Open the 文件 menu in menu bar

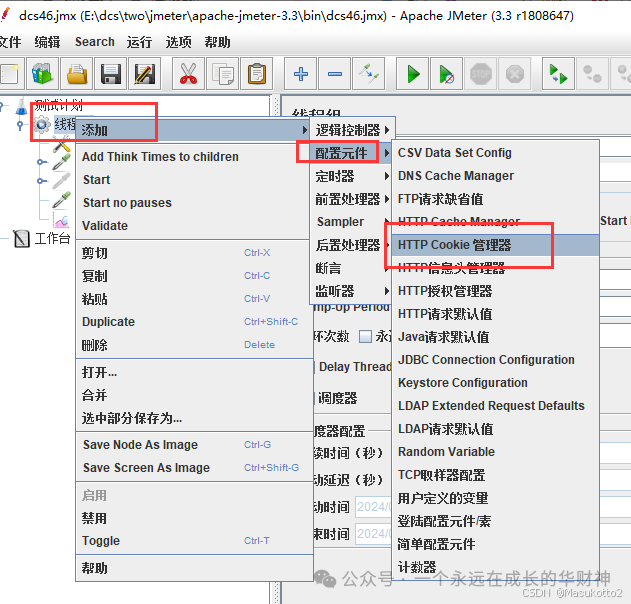pos(10,42)
